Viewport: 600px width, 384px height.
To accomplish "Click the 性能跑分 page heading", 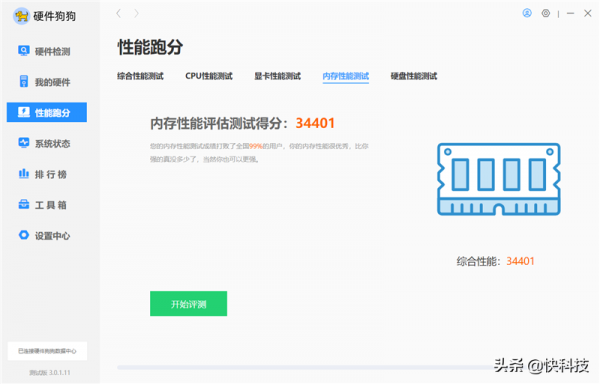I will (x=150, y=47).
